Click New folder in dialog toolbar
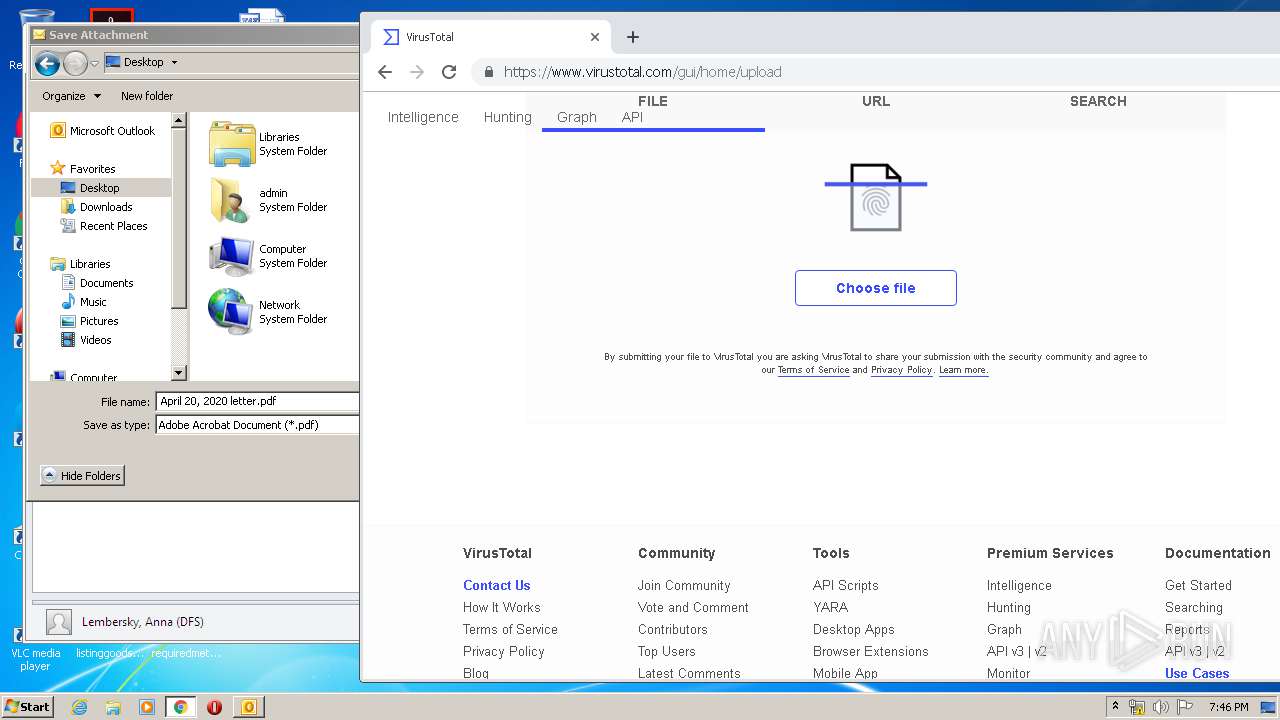 [147, 96]
